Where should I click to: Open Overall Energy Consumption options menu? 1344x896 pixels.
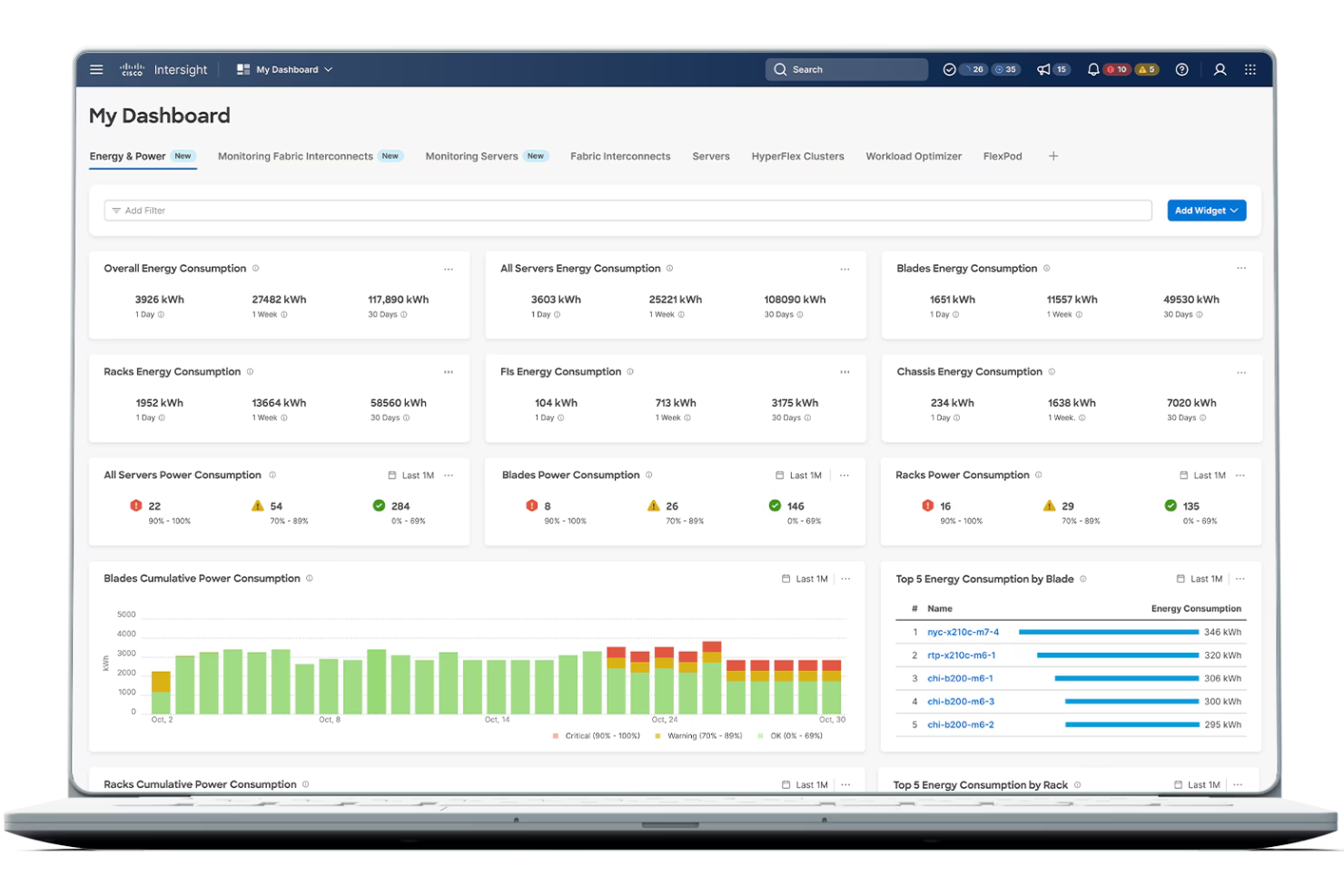(x=449, y=269)
